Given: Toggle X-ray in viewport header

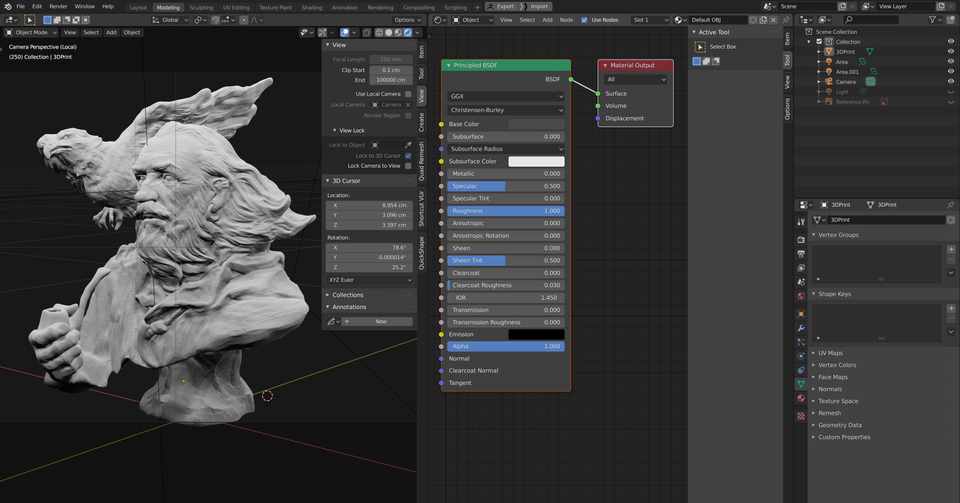Looking at the screenshot, I should (x=367, y=32).
